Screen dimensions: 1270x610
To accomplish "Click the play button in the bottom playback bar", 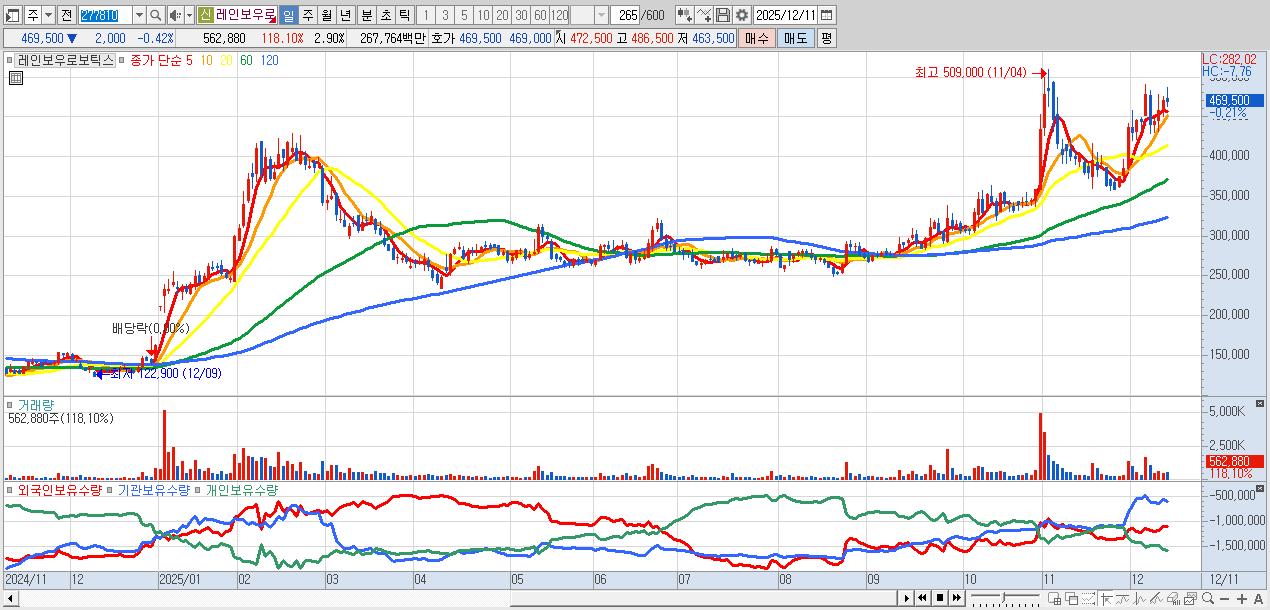I will (907, 598).
